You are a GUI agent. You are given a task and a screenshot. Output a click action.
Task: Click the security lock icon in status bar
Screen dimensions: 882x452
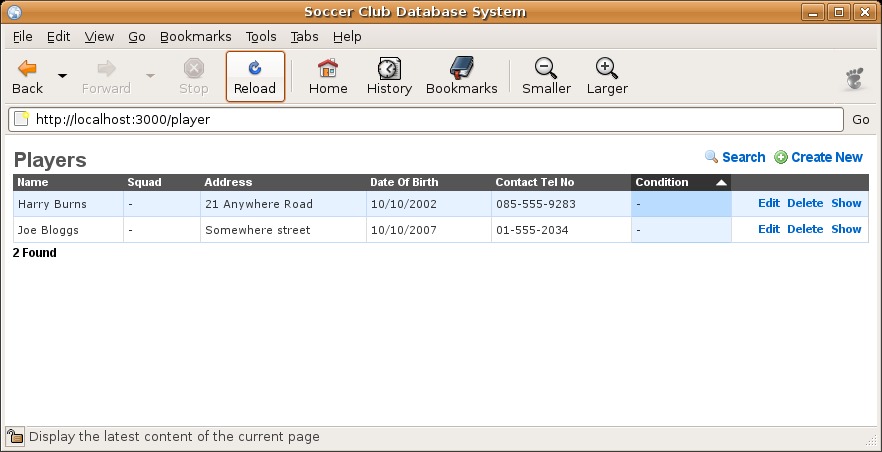pos(15,436)
